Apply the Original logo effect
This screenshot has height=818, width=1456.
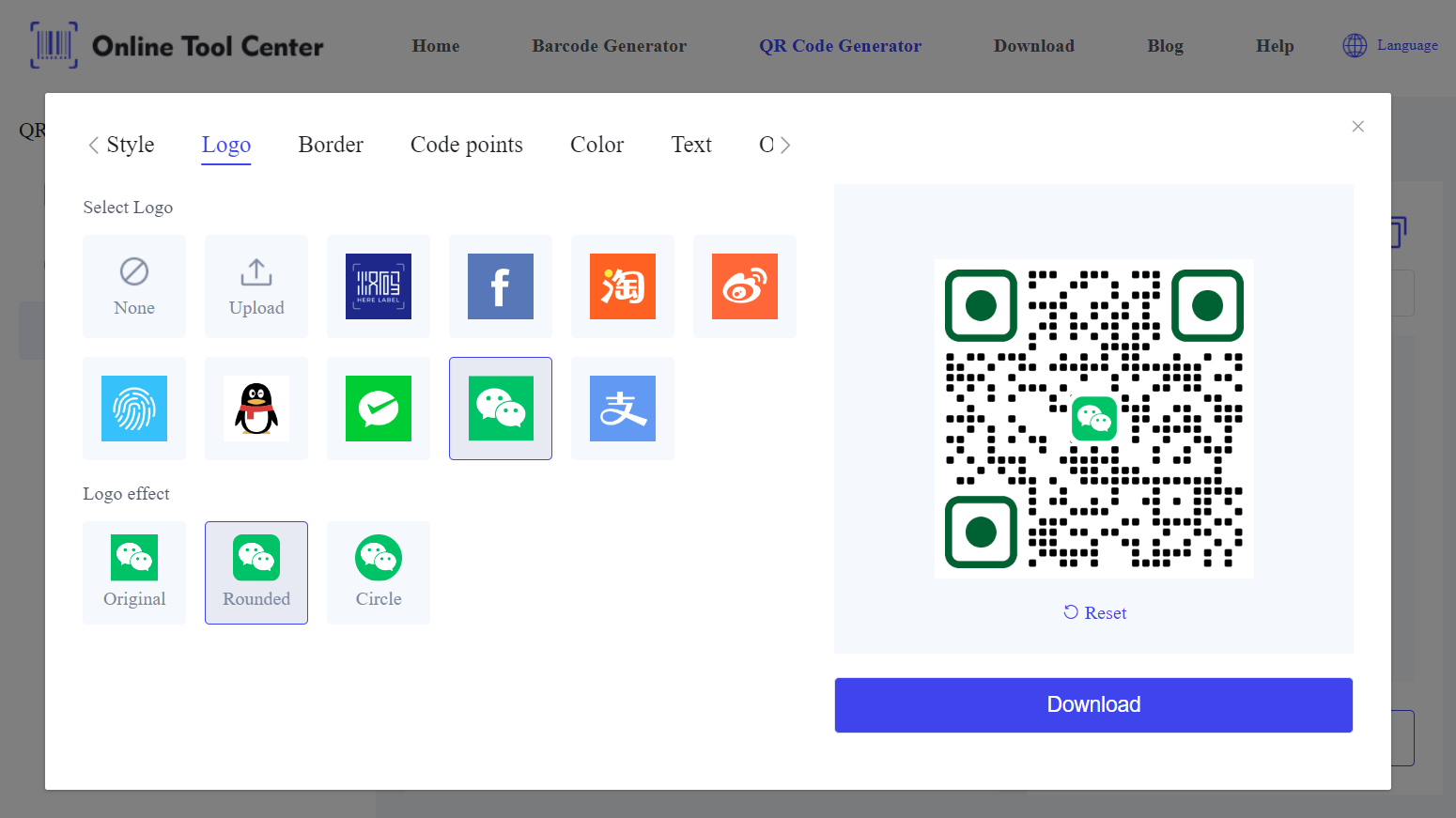pos(134,573)
